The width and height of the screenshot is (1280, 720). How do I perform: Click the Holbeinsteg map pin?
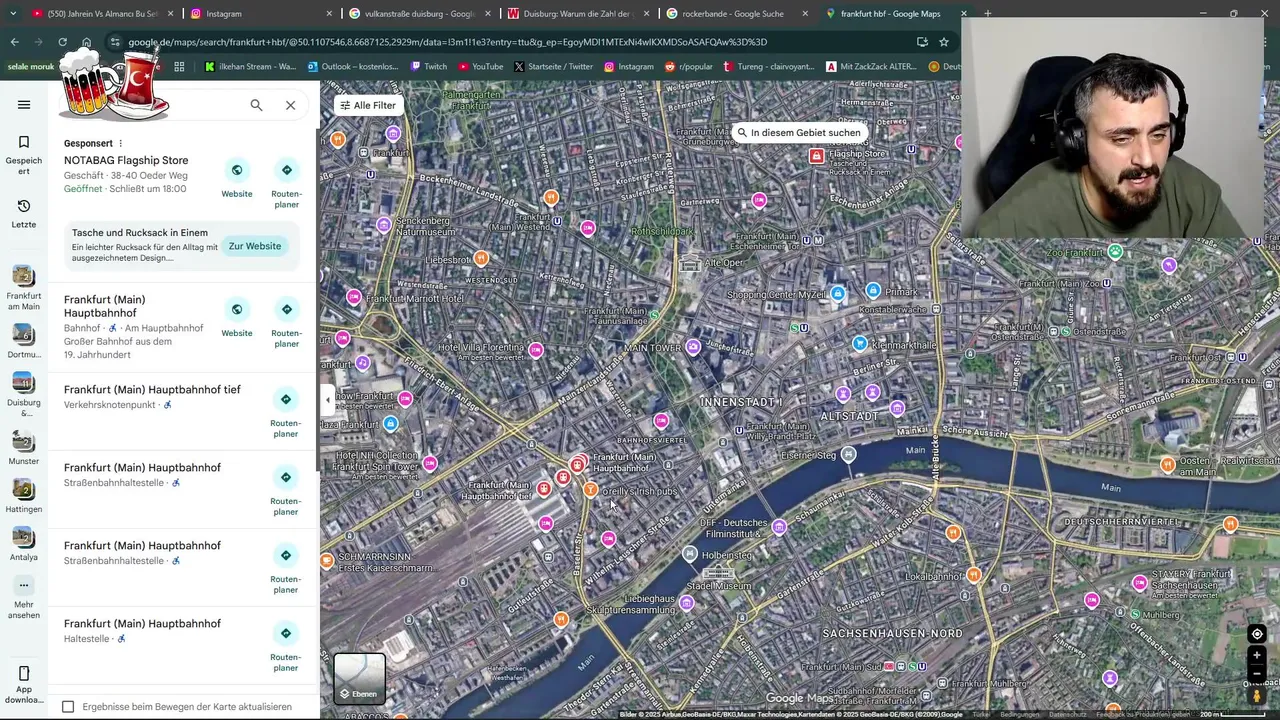coord(689,554)
